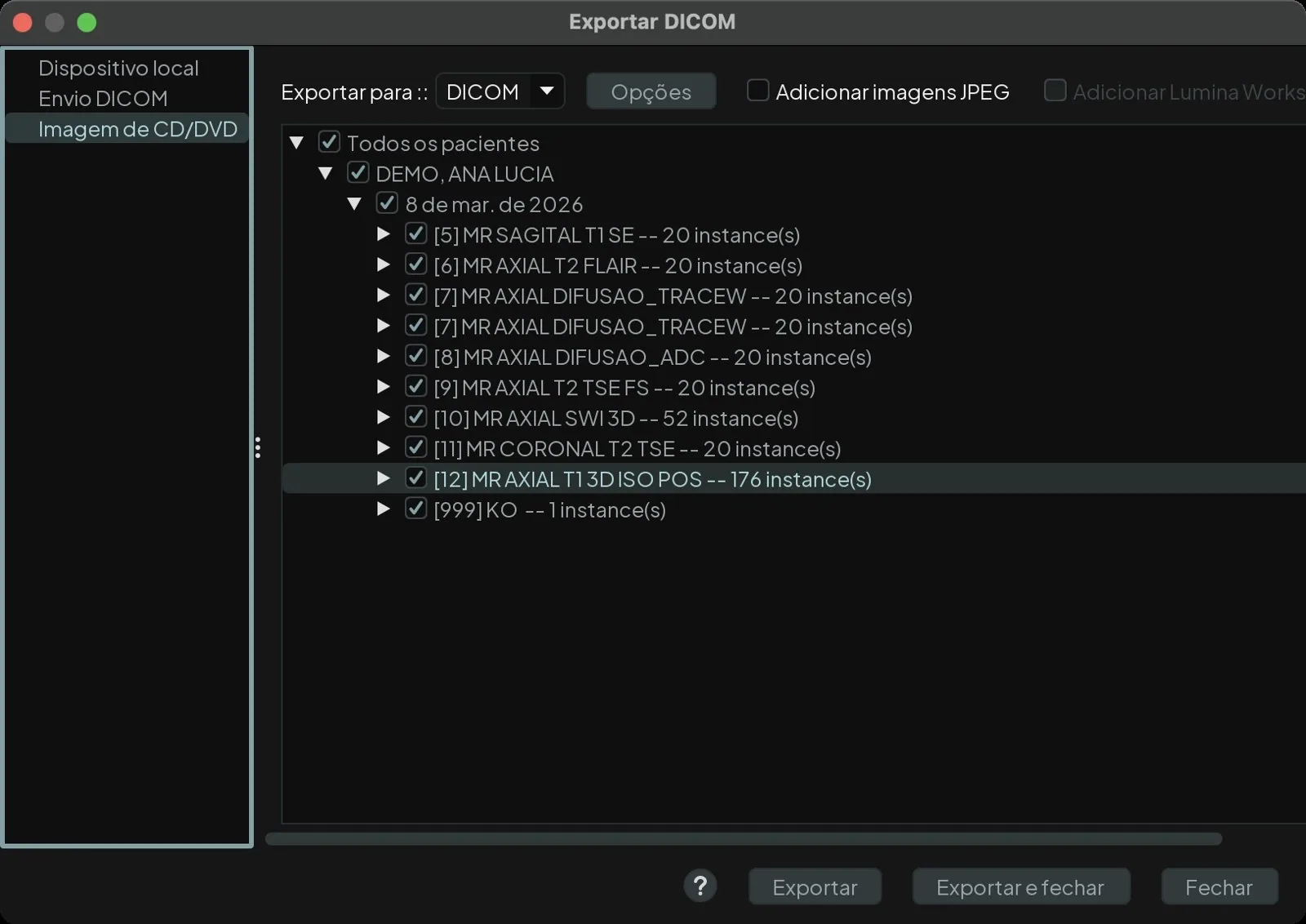The height and width of the screenshot is (924, 1306).
Task: Click the Exportar e fechar button
Action: (1020, 886)
